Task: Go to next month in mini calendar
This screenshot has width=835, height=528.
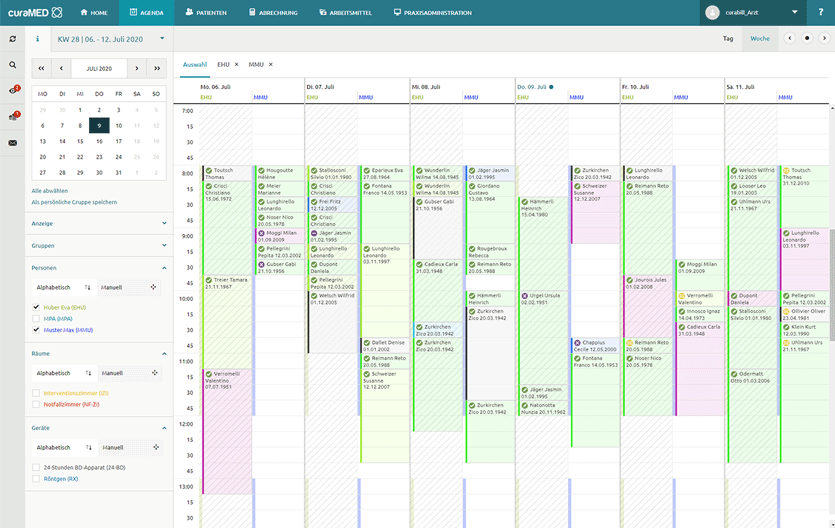Action: [x=136, y=69]
